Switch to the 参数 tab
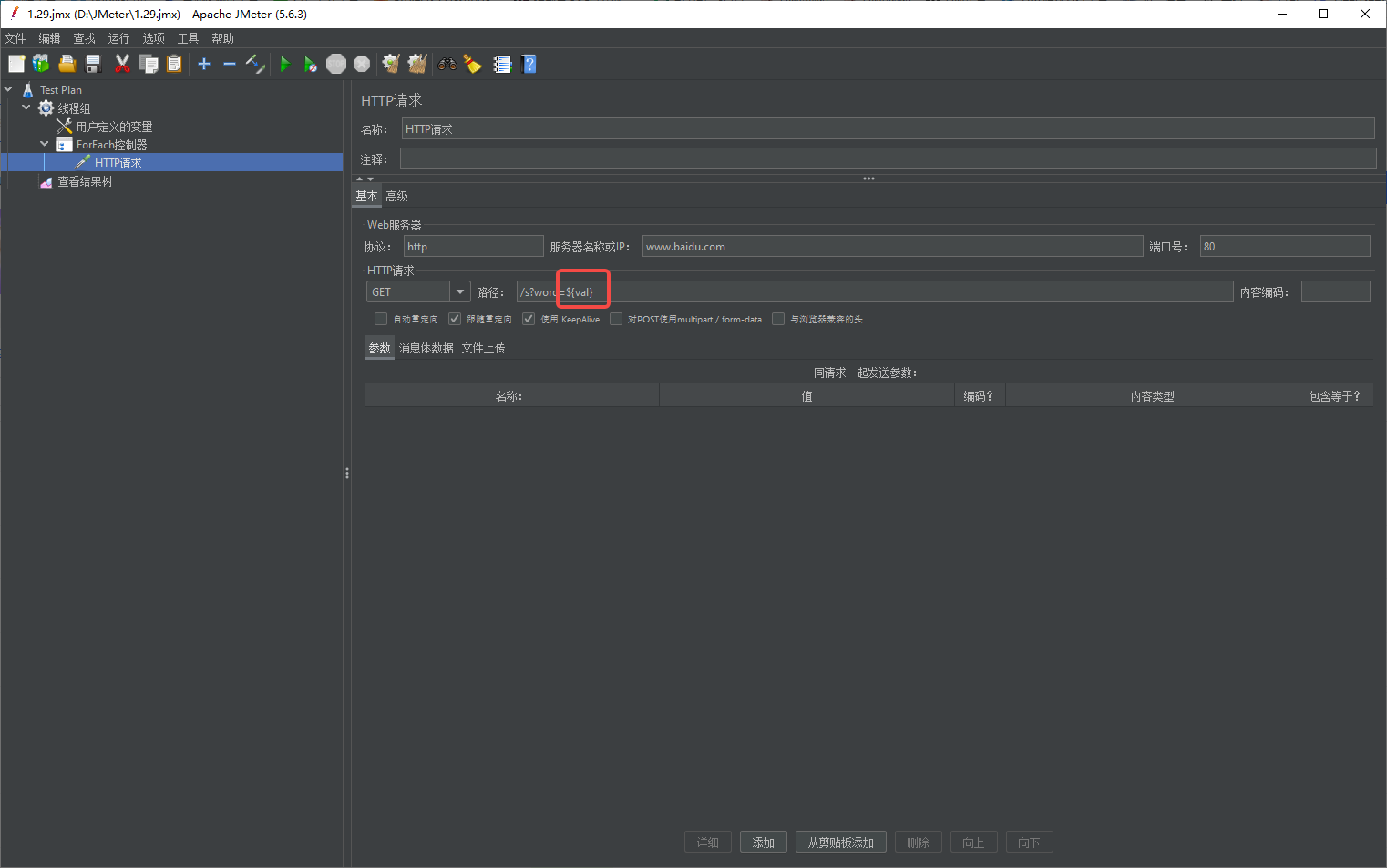This screenshot has width=1387, height=868. (379, 348)
